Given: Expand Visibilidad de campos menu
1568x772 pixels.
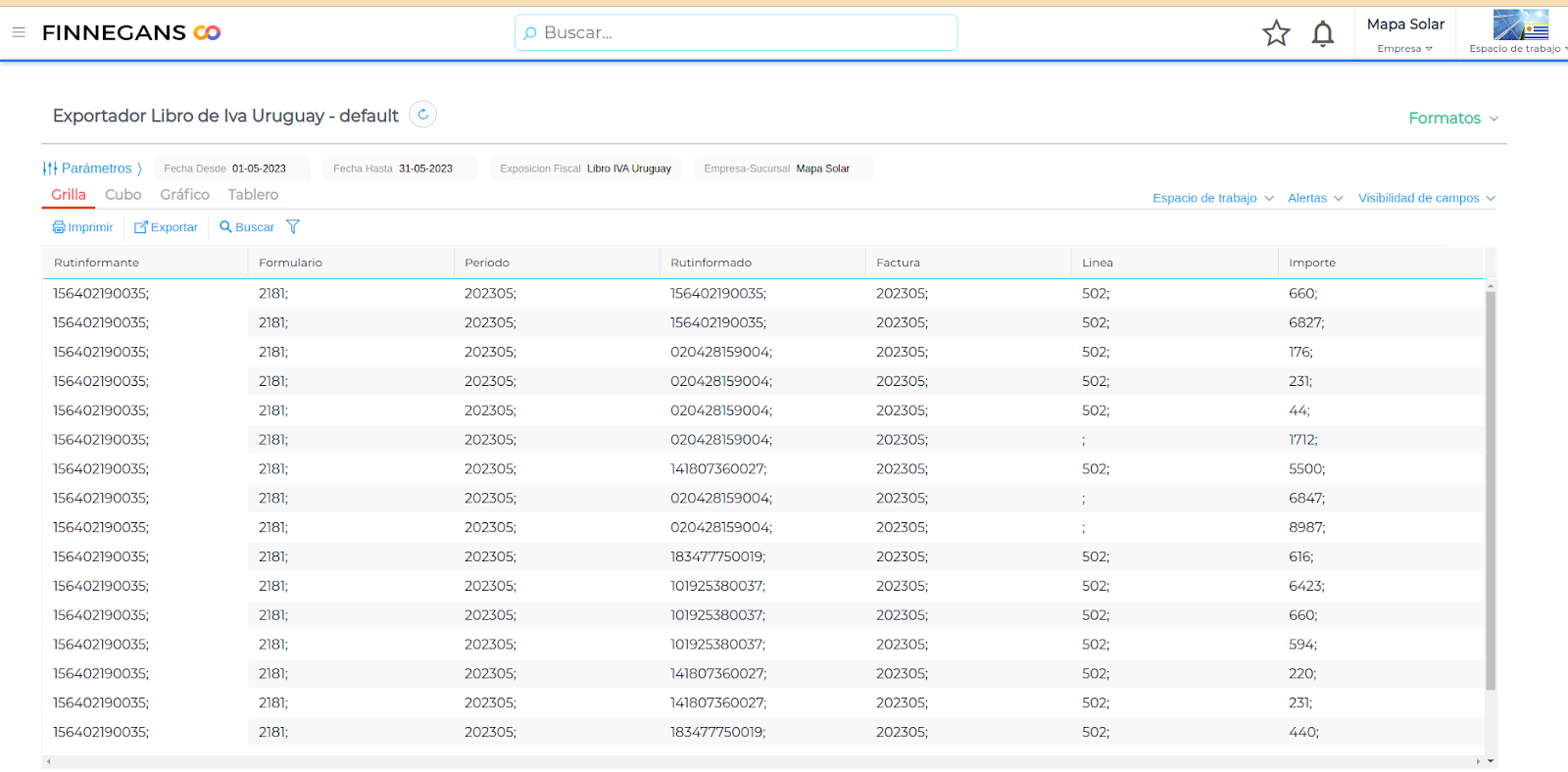Looking at the screenshot, I should [1426, 198].
